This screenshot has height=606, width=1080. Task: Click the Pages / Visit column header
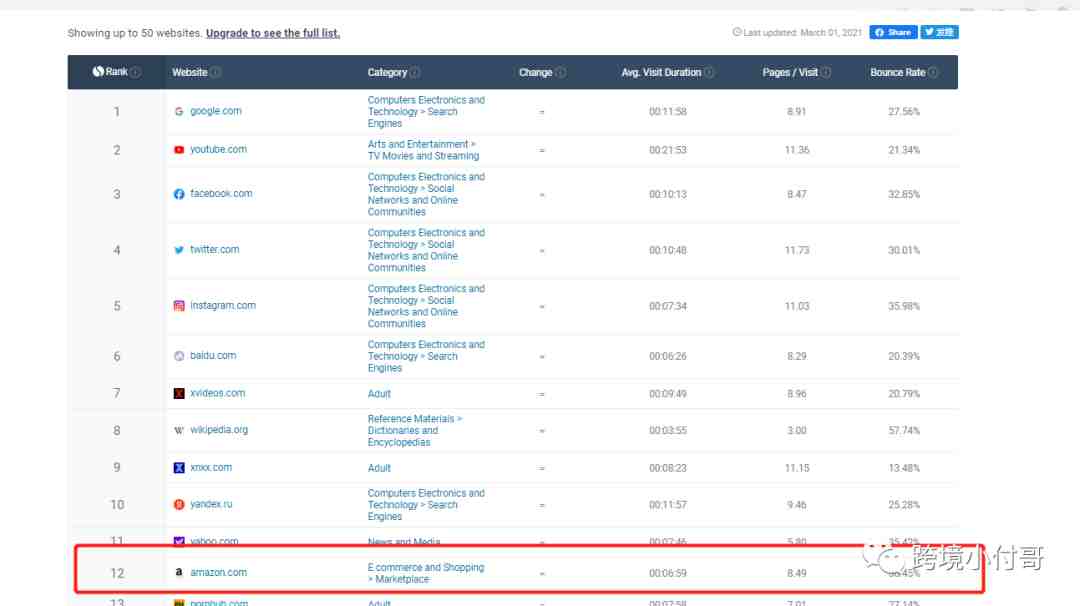790,72
